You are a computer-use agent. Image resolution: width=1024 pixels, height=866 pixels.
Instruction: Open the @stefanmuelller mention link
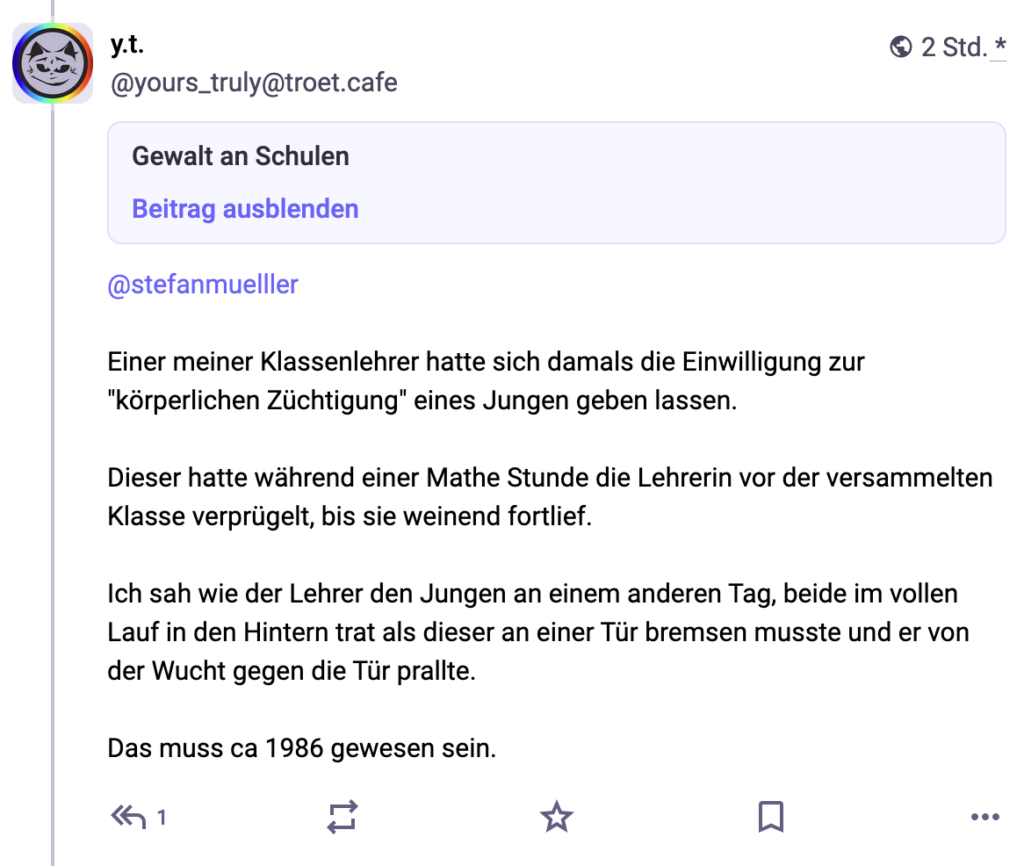click(202, 284)
